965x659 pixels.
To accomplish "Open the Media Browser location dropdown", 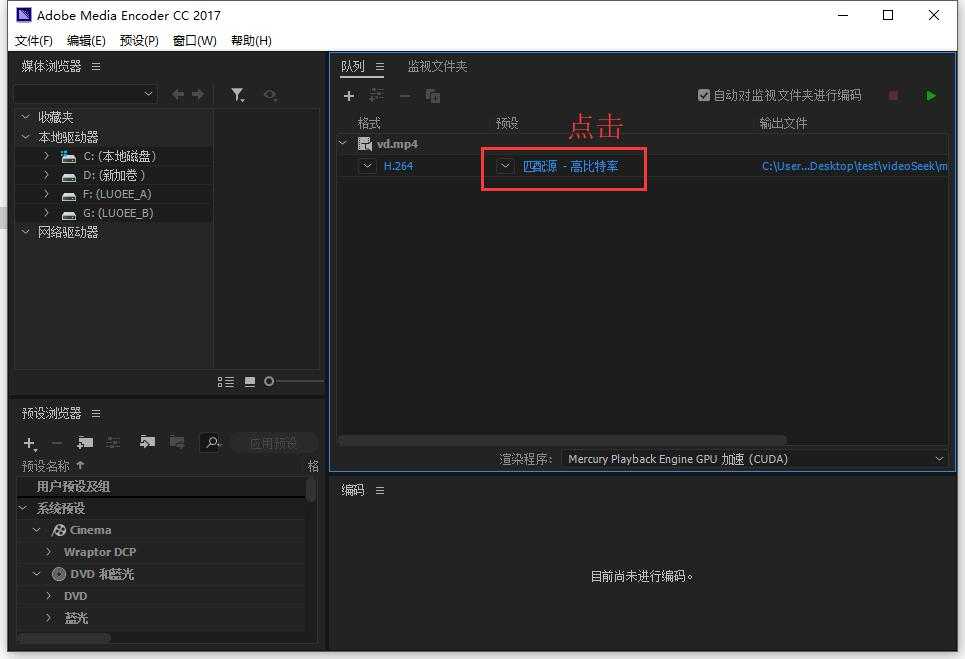I will tap(86, 94).
